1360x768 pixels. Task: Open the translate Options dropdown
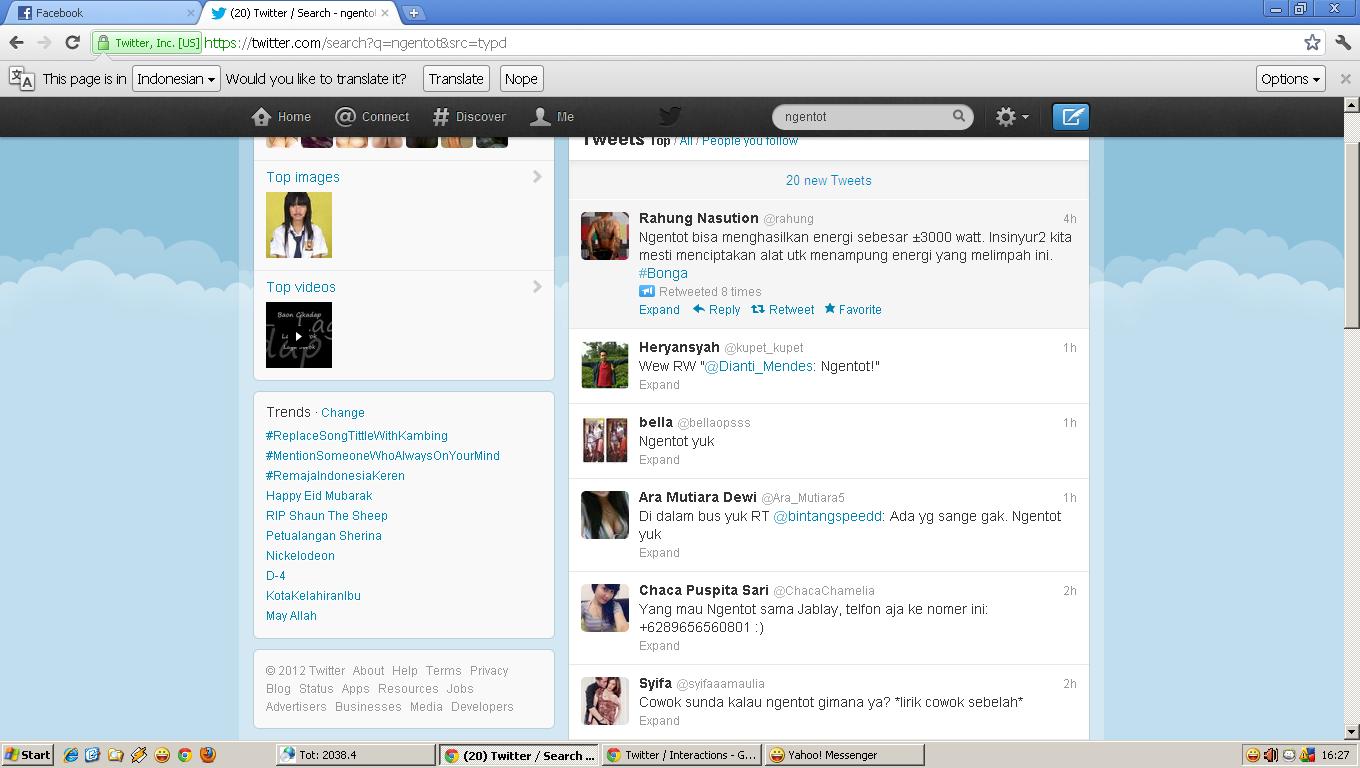pyautogui.click(x=1290, y=79)
